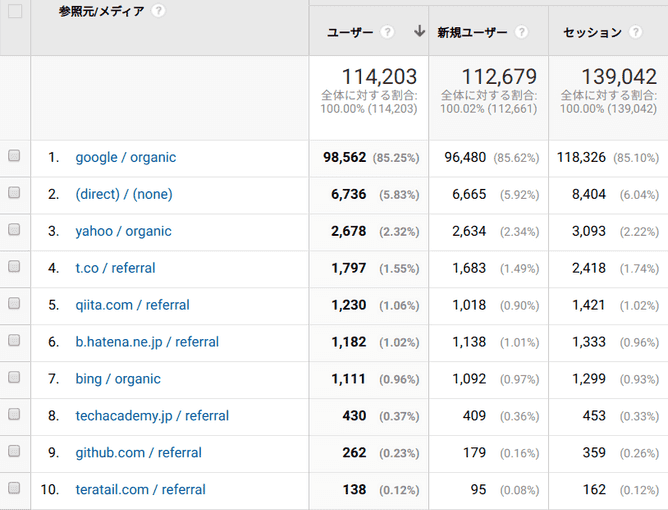Select checkbox for yahoo / organic row

(14, 231)
